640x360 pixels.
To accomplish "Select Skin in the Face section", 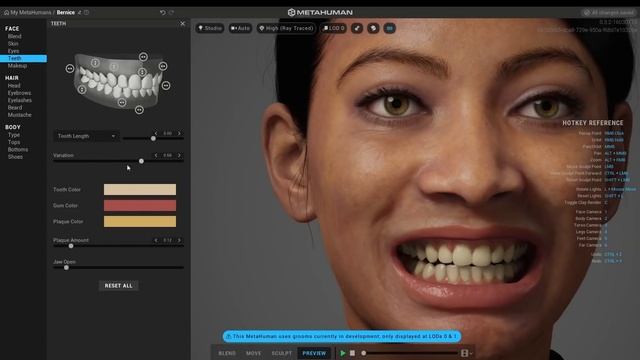I will pyautogui.click(x=13, y=44).
